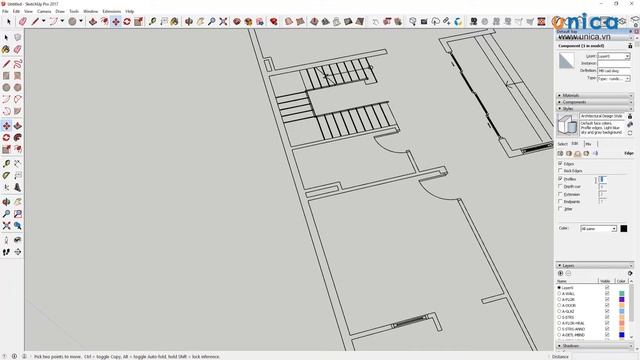Select the Rotated Rectangle tool

[18, 76]
